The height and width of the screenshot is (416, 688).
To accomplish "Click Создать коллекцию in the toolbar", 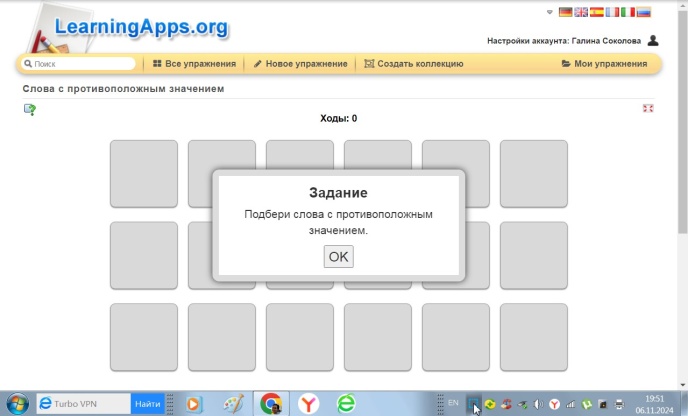I will pos(413,64).
